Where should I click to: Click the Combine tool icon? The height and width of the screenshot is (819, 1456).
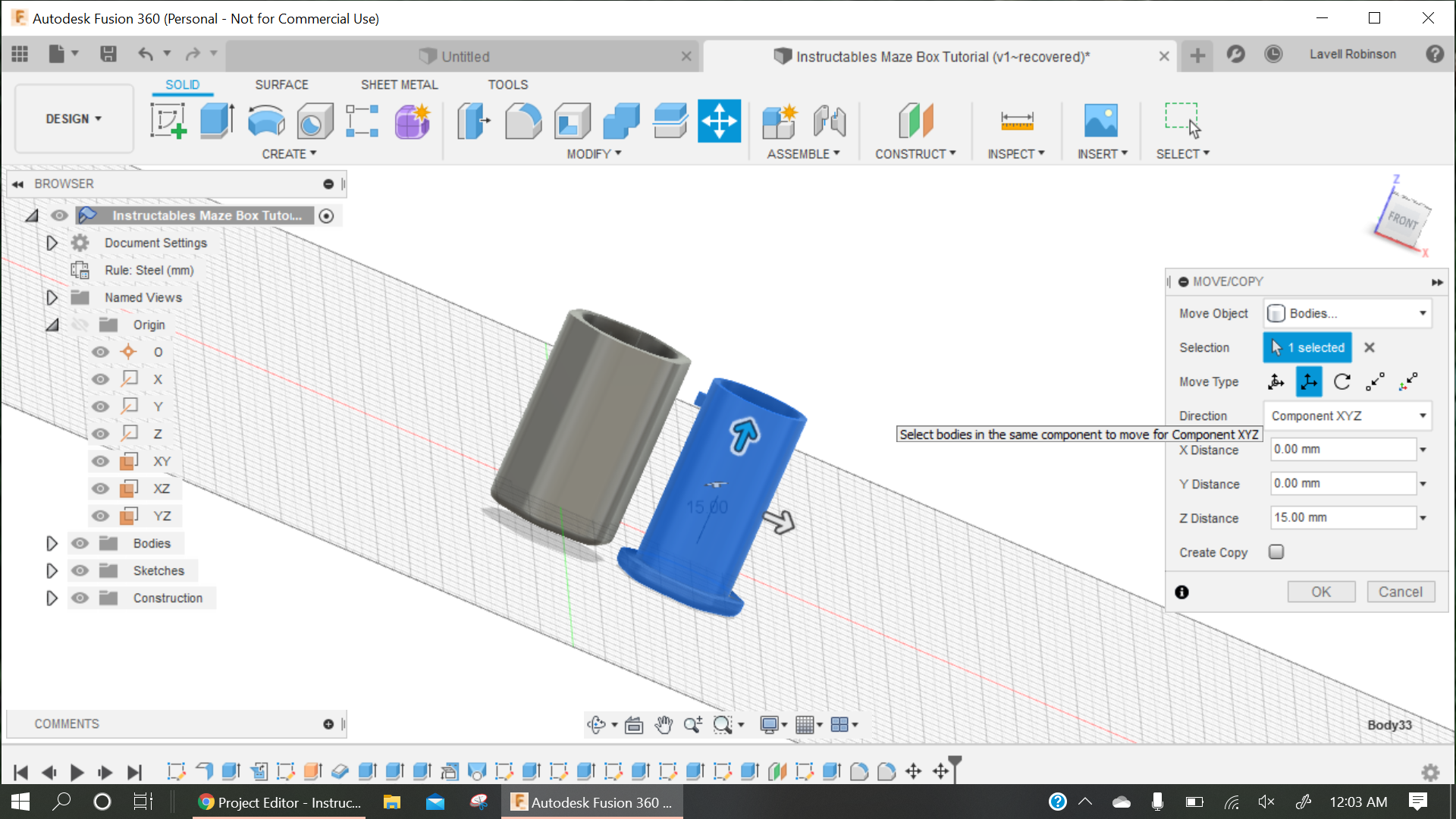621,121
